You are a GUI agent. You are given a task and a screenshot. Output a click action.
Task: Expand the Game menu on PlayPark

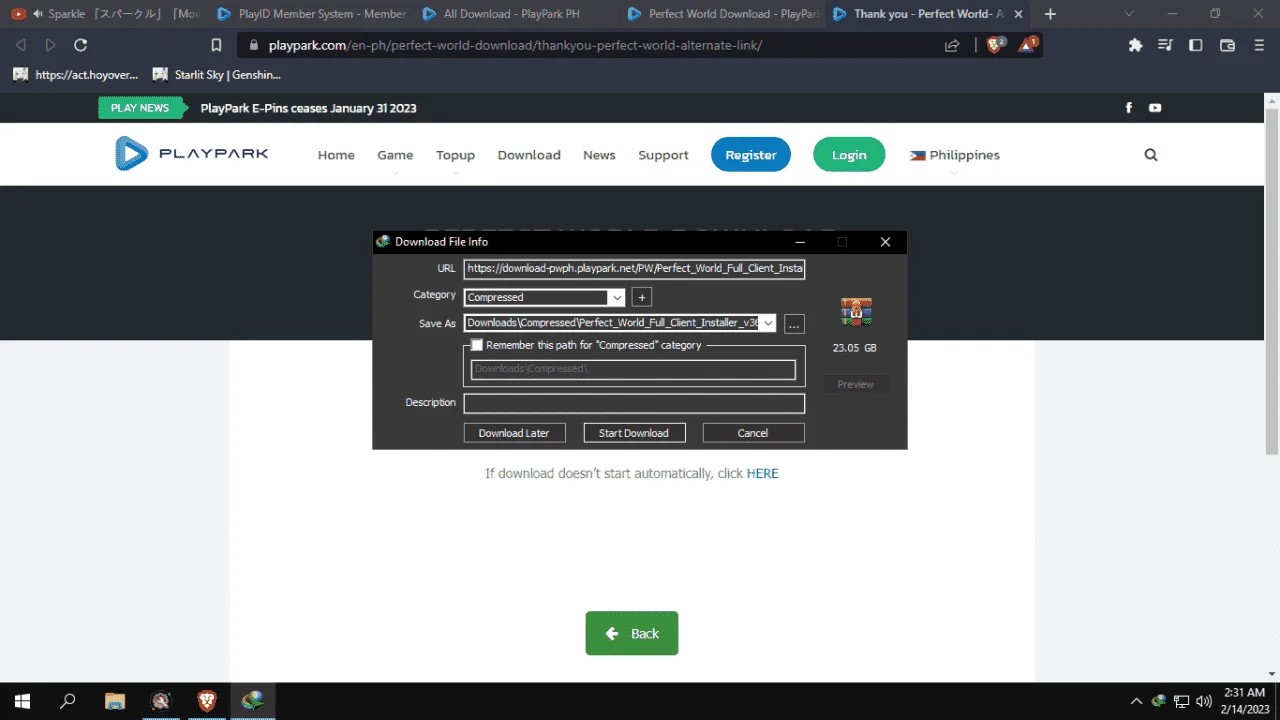(395, 155)
